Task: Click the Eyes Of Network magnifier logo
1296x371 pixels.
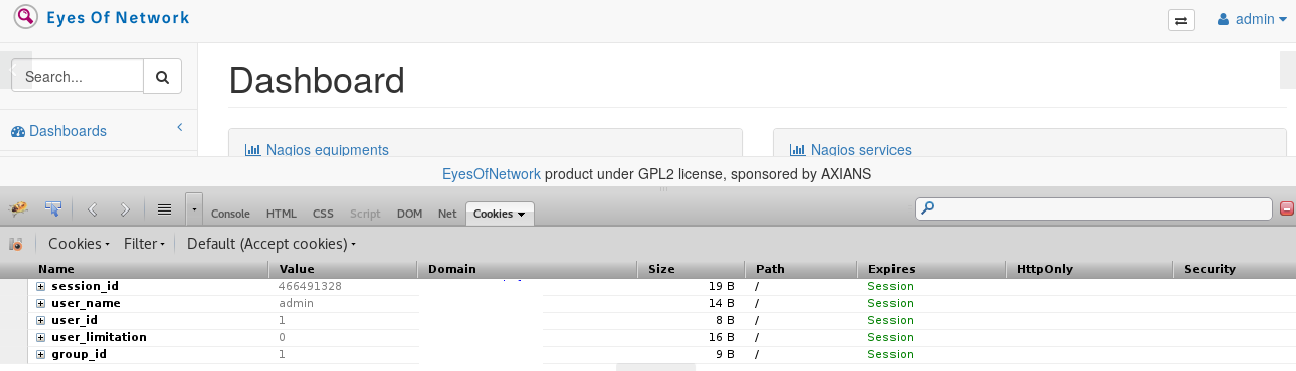Action: [x=26, y=18]
